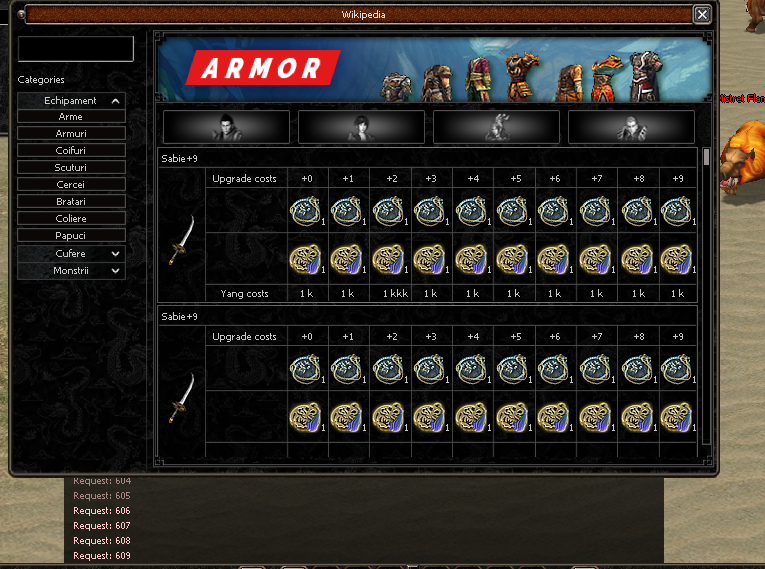Screen dimensions: 765x569
Task: Select the warrior class portrait tab
Action: click(226, 127)
